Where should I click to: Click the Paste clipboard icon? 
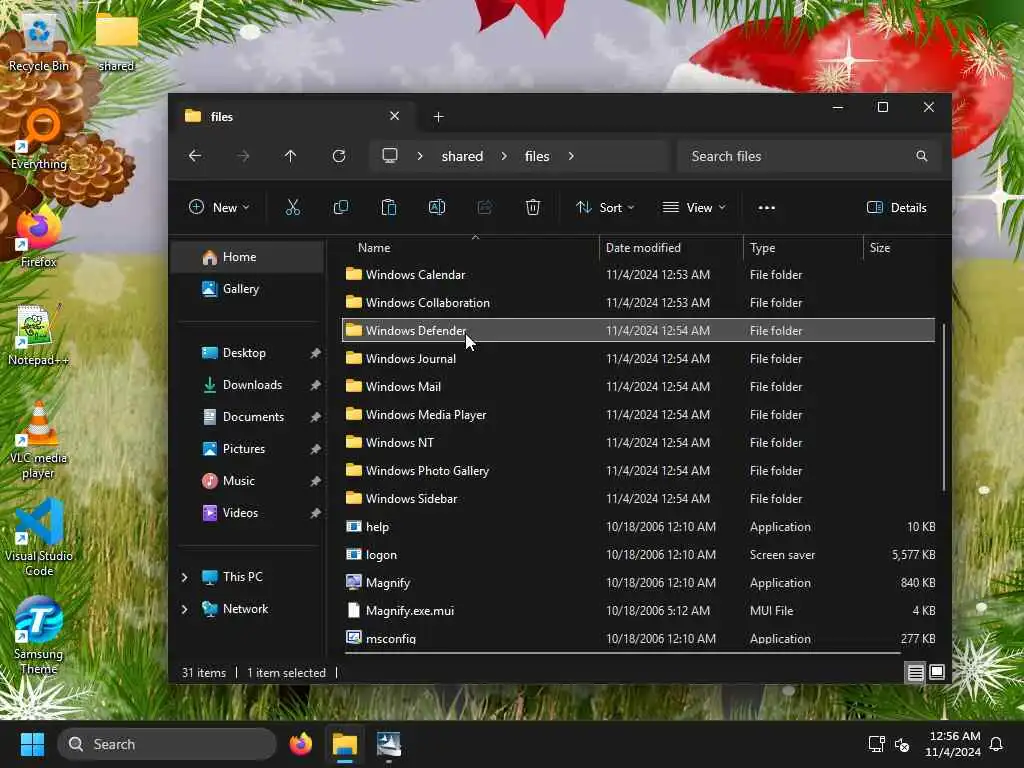[x=389, y=208]
